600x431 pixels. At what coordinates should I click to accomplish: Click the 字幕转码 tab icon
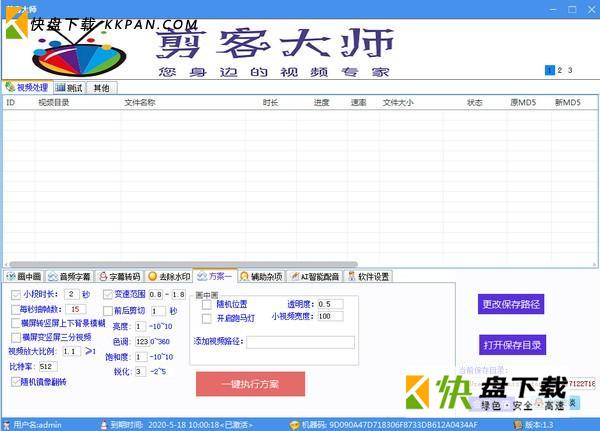click(103, 276)
